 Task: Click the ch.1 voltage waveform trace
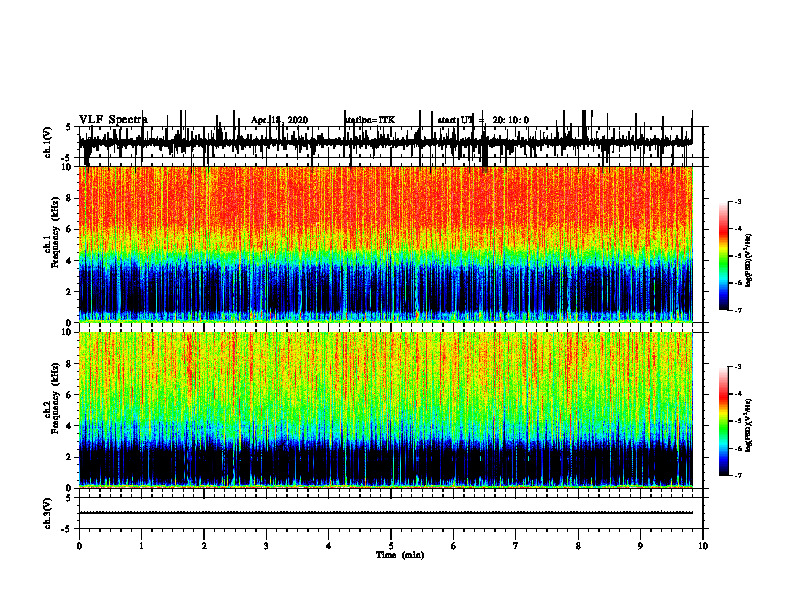click(385, 142)
